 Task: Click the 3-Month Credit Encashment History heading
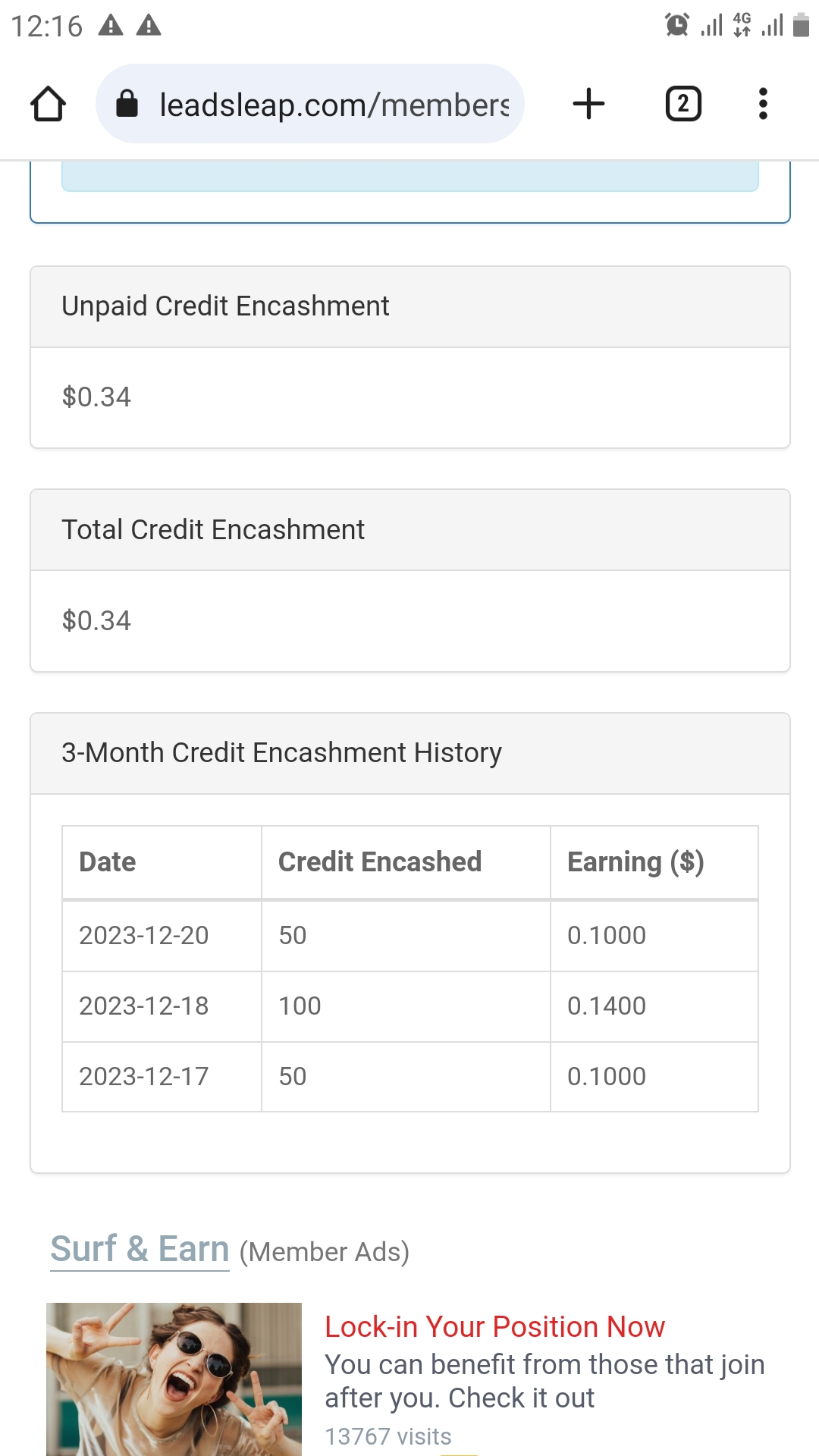point(281,753)
